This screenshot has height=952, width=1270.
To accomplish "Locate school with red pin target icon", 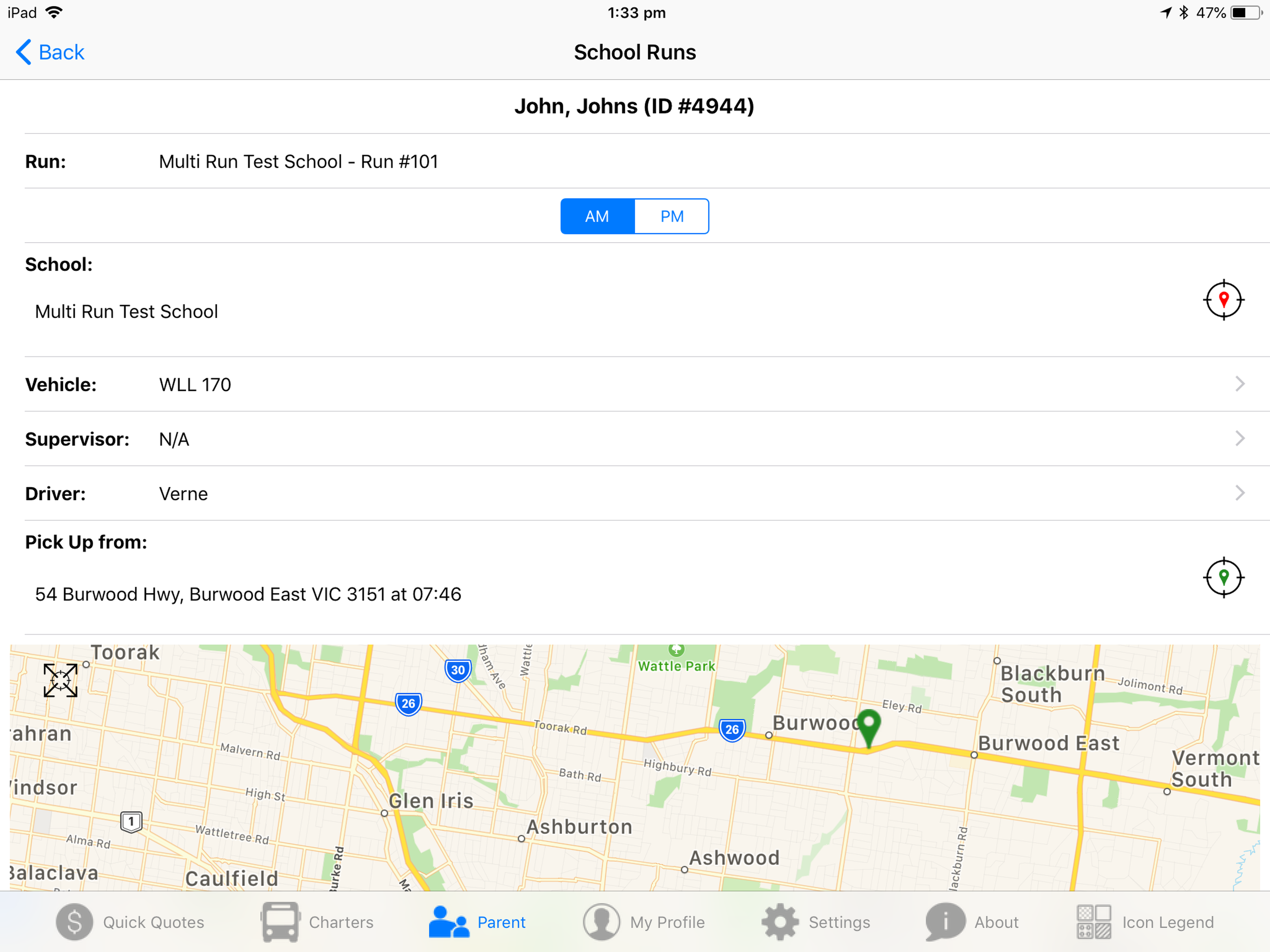I will click(x=1224, y=300).
